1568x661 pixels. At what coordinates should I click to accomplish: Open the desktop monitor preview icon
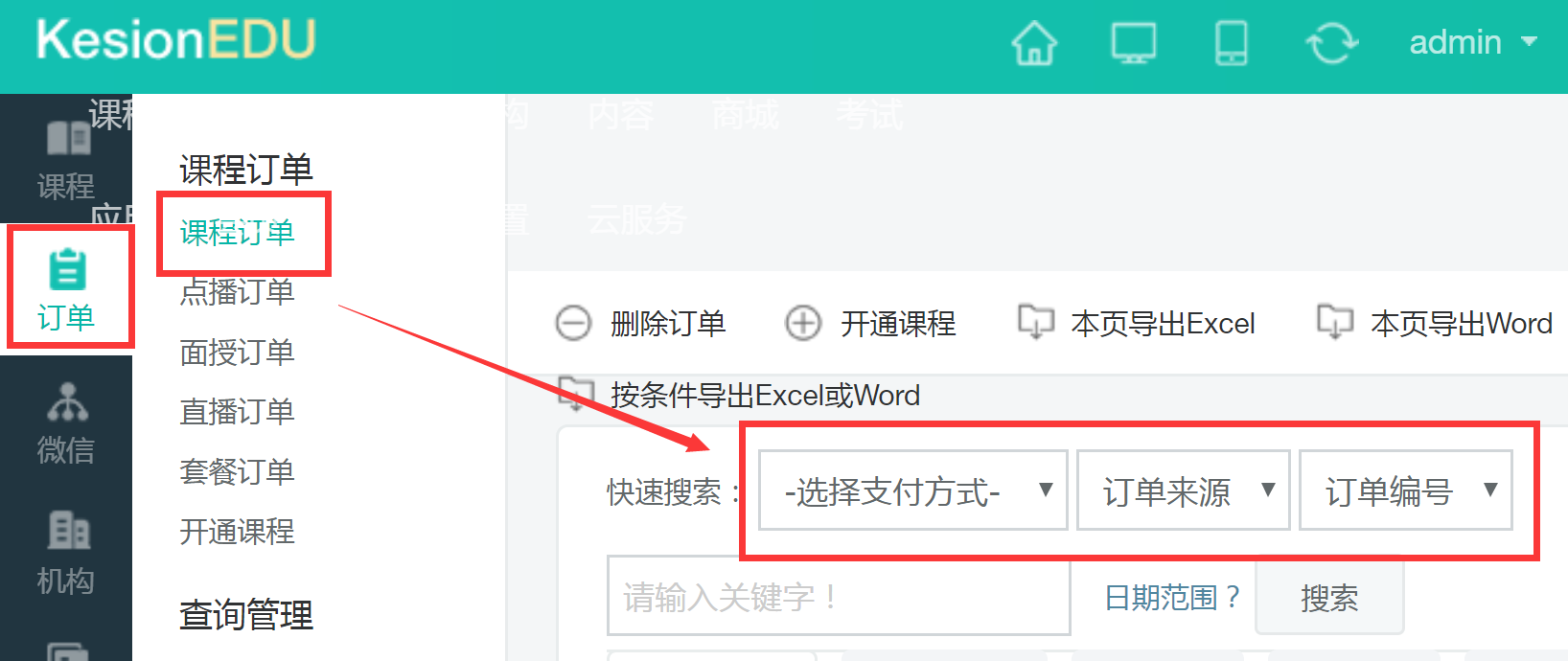[1133, 43]
